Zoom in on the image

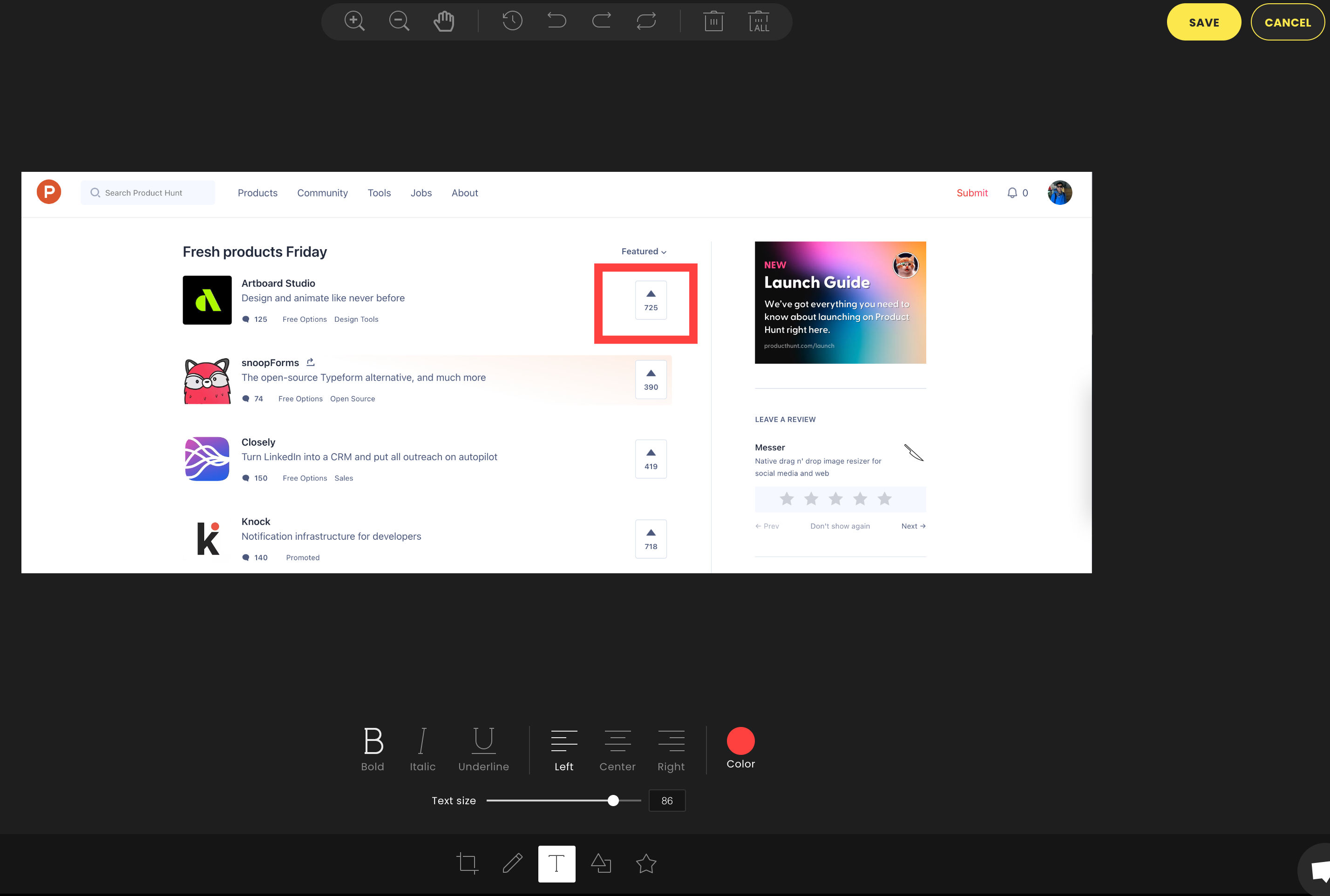(x=354, y=21)
